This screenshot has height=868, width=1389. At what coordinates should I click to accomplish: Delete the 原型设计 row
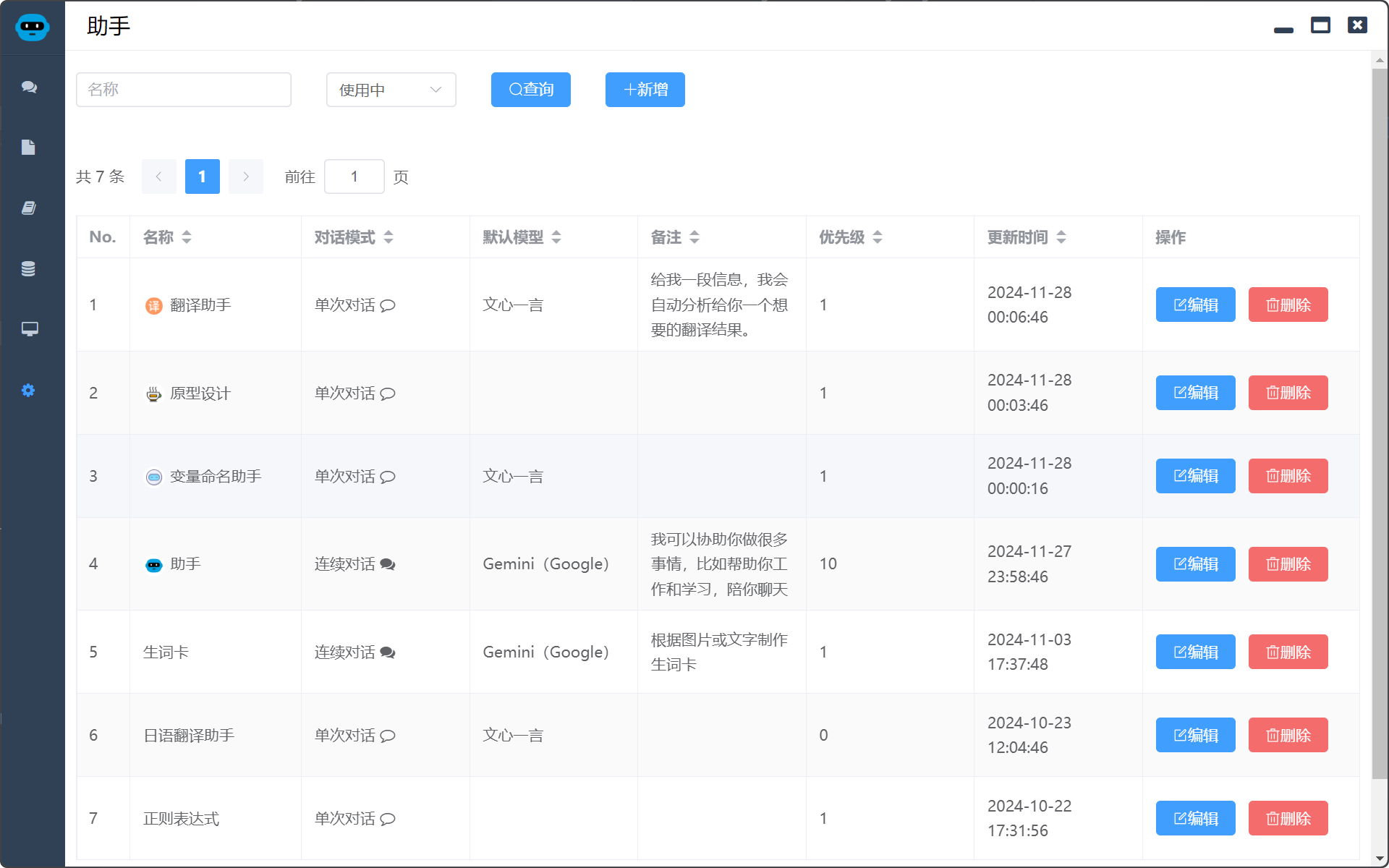(1288, 393)
